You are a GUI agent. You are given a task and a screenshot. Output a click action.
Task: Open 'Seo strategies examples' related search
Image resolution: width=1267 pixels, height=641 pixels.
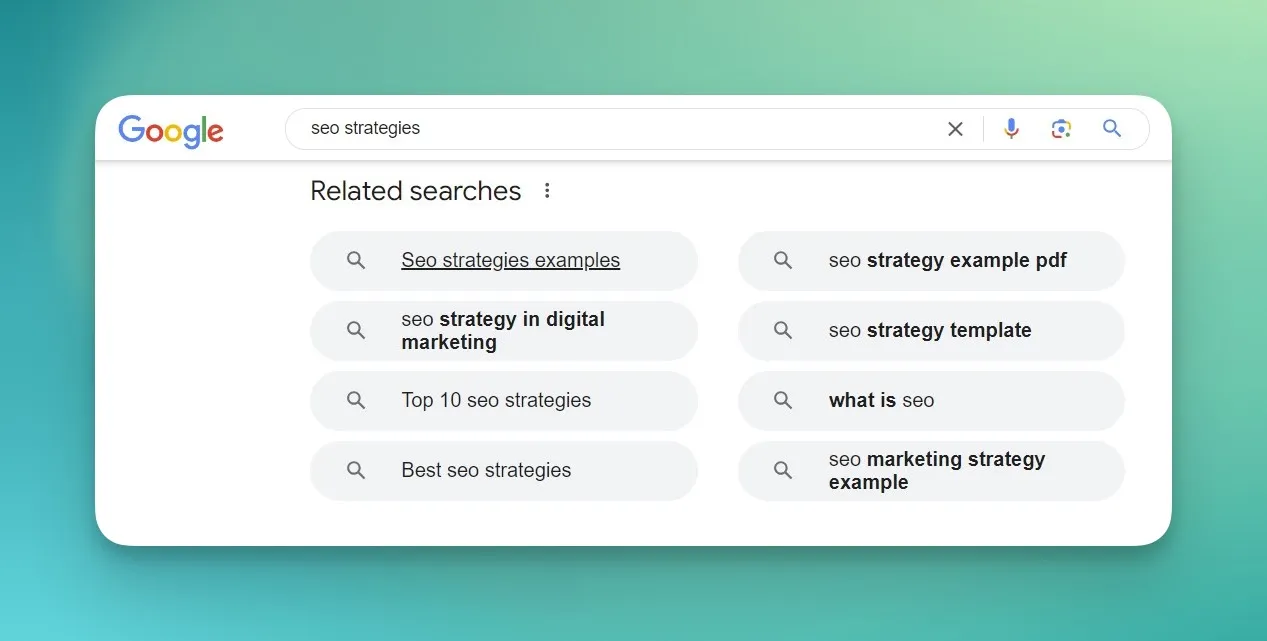point(504,261)
